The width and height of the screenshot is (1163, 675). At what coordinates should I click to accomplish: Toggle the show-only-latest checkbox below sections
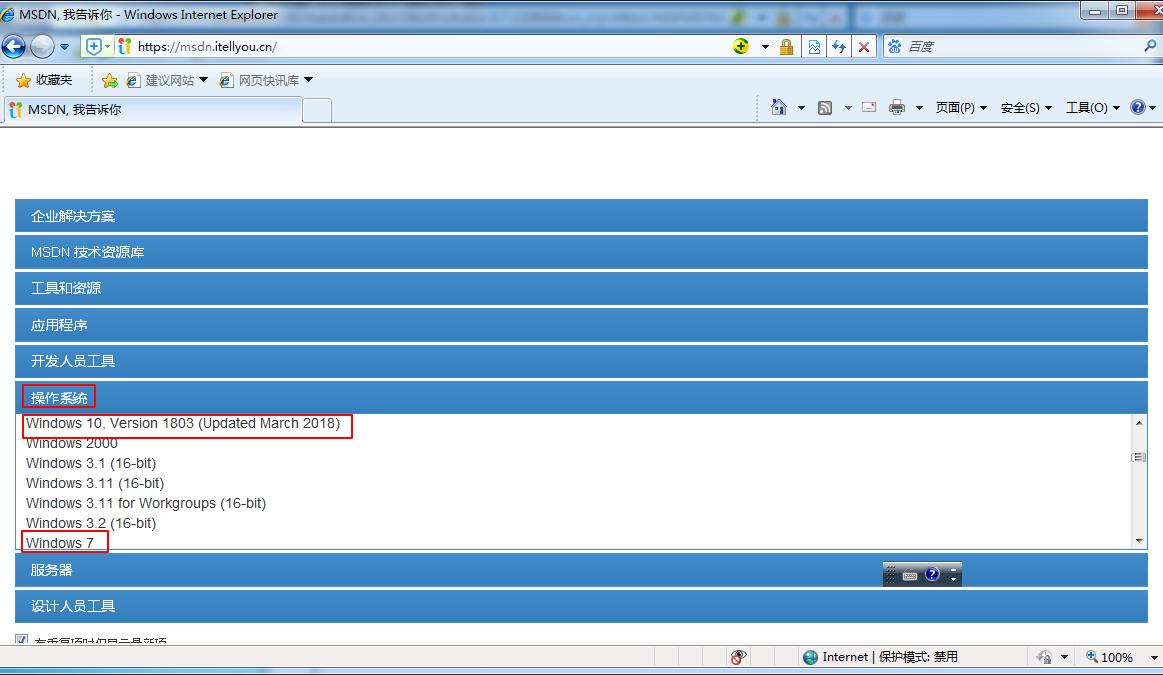pyautogui.click(x=22, y=639)
